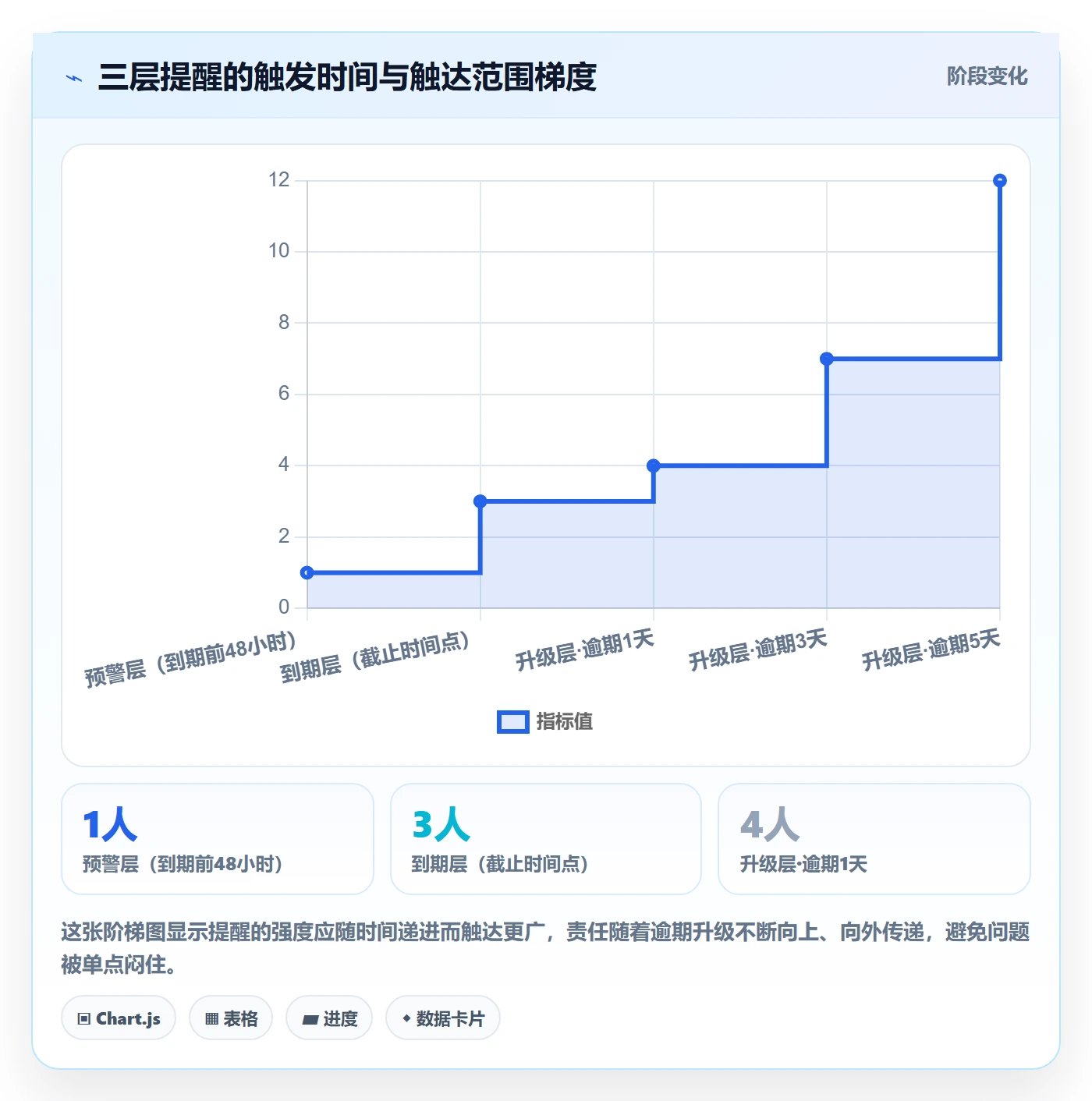
Task: Click the axis label 预警层（到期前48小时）
Action: [x=191, y=659]
